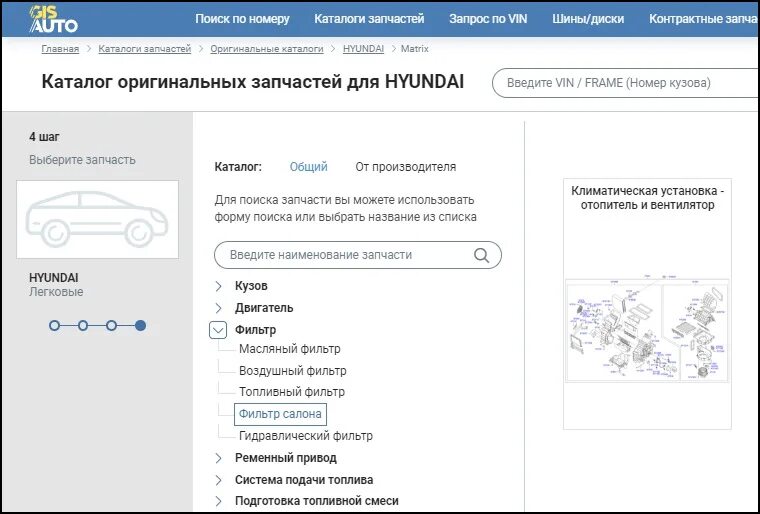
Task: Open Оригинальные каталоги breadcrumb link
Action: pyautogui.click(x=267, y=49)
